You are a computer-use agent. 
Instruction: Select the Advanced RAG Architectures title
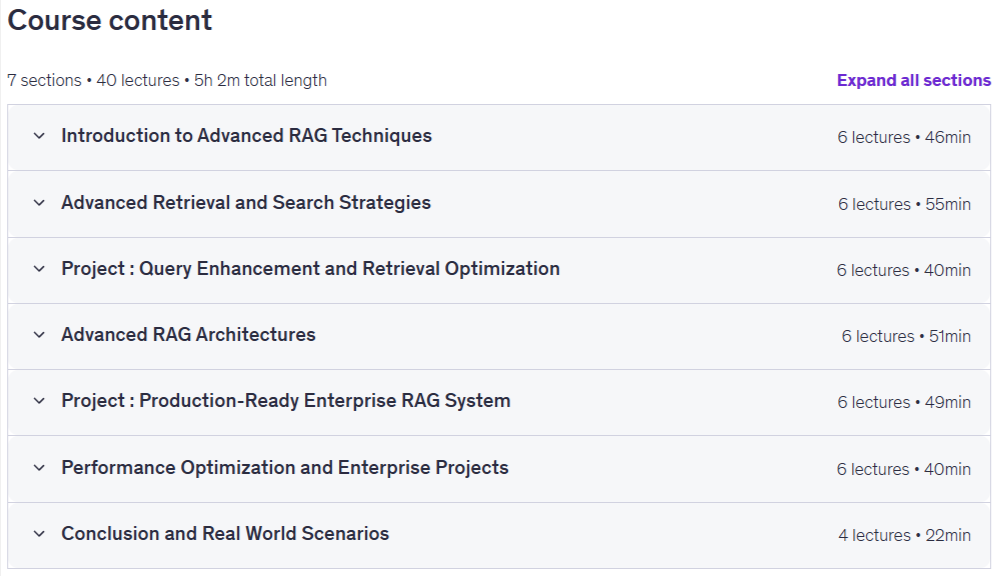pyautogui.click(x=188, y=335)
